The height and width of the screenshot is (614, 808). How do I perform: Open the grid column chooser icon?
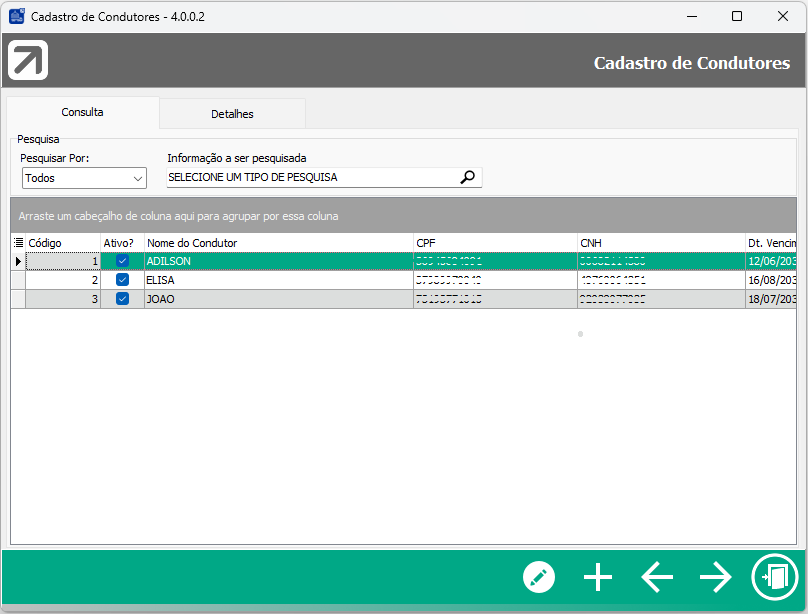click(x=18, y=242)
